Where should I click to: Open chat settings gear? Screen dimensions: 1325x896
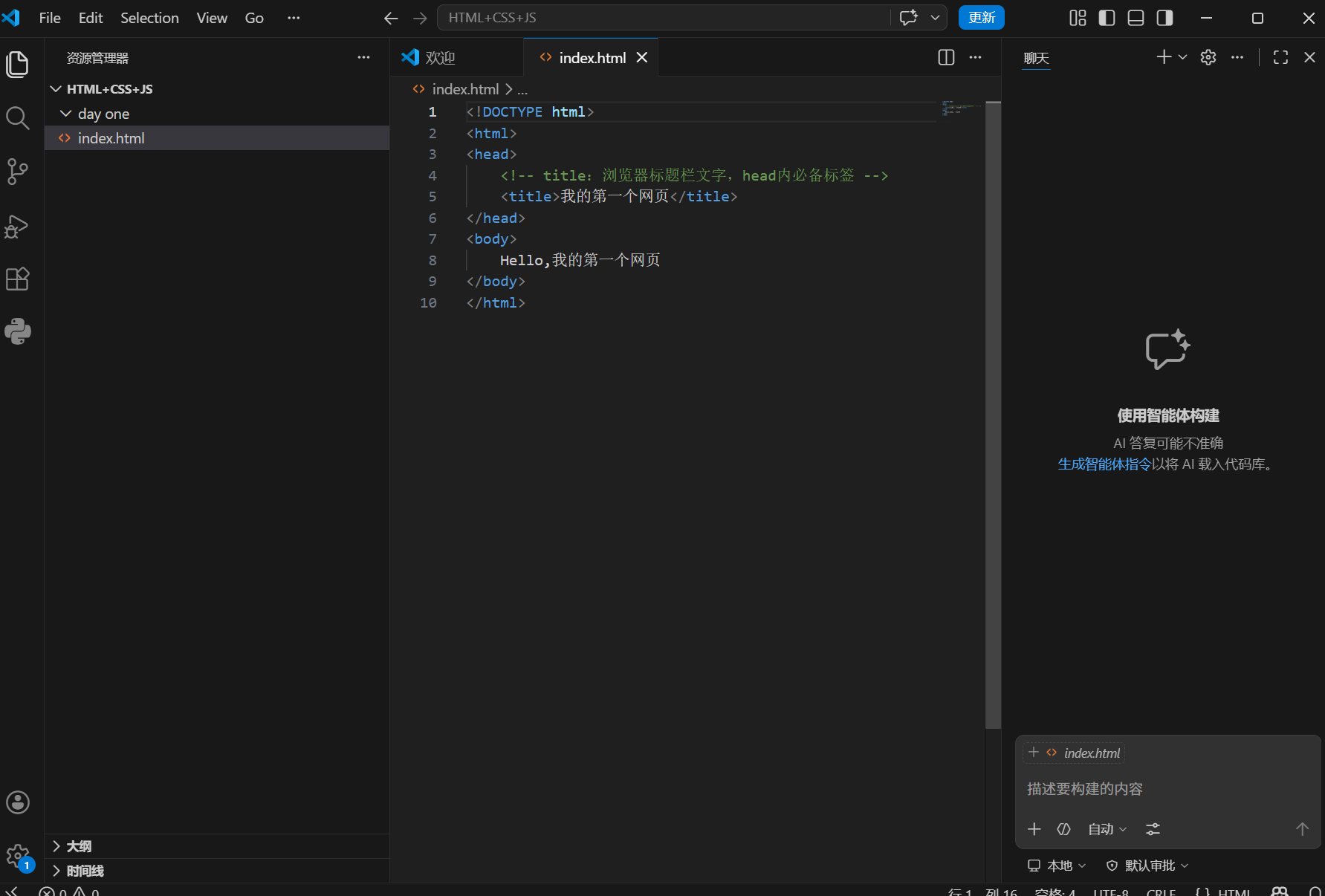point(1208,57)
